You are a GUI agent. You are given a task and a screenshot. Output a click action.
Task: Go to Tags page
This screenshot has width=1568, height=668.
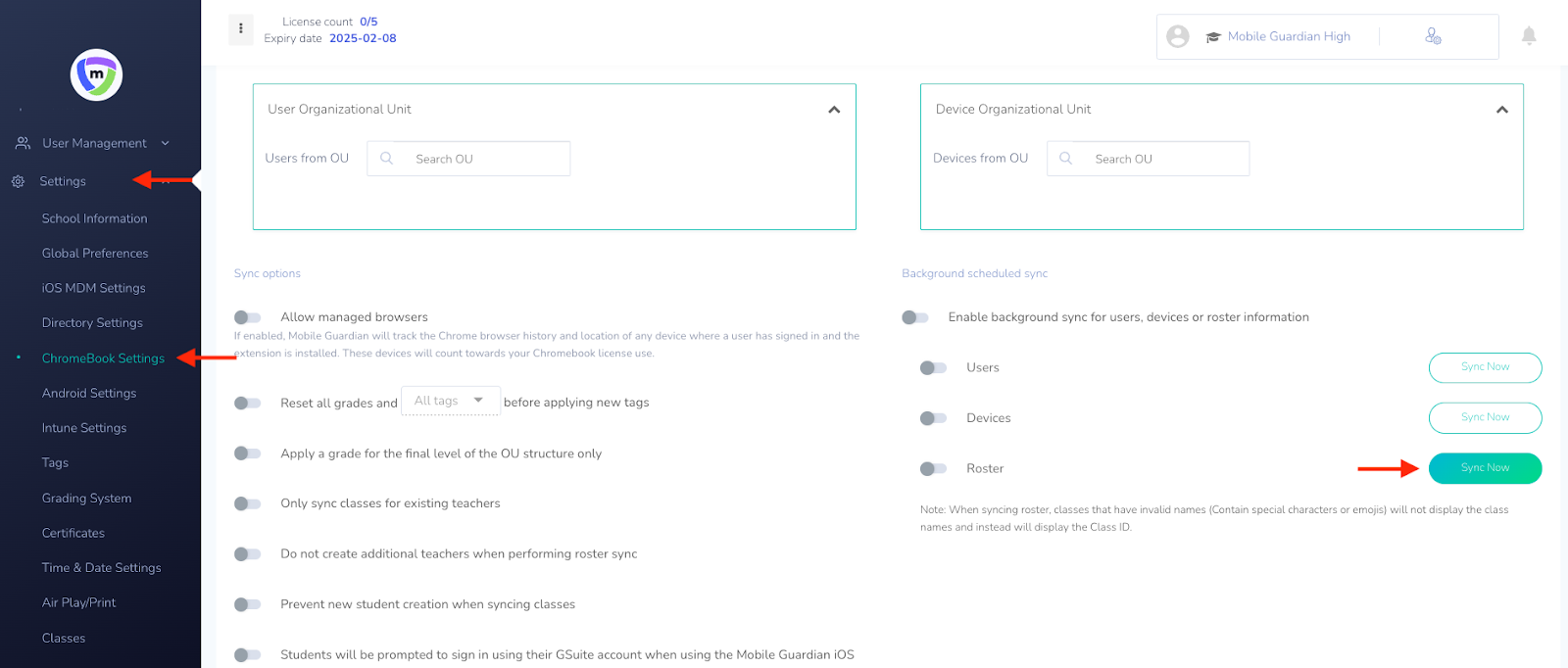click(55, 462)
